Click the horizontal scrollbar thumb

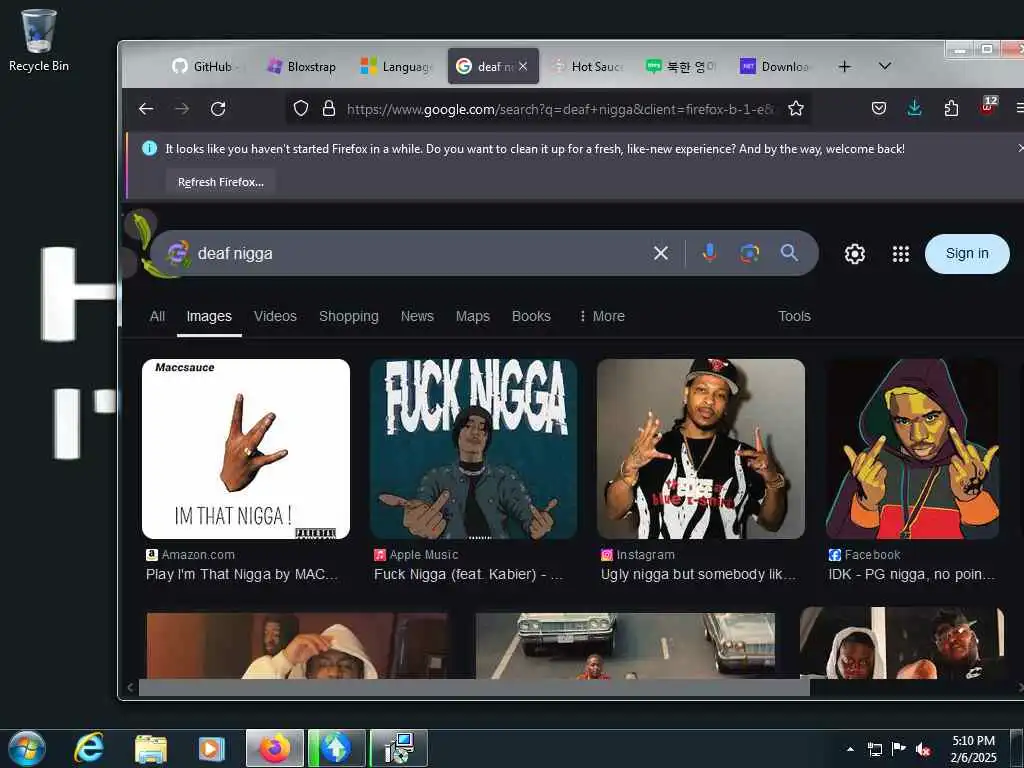(x=474, y=687)
